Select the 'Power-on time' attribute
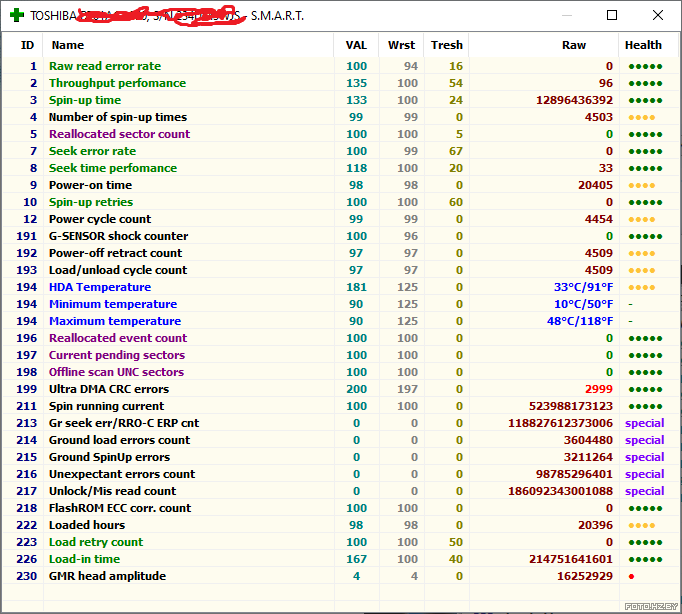The width and height of the screenshot is (682, 614). (90, 185)
